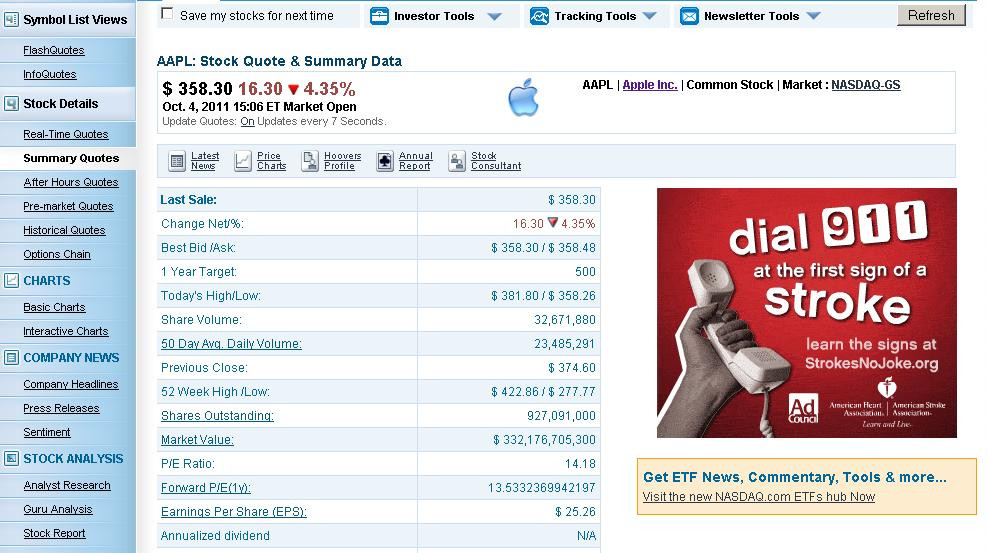The image size is (988, 553).
Task: Open Interactive Charts
Action: click(x=66, y=331)
